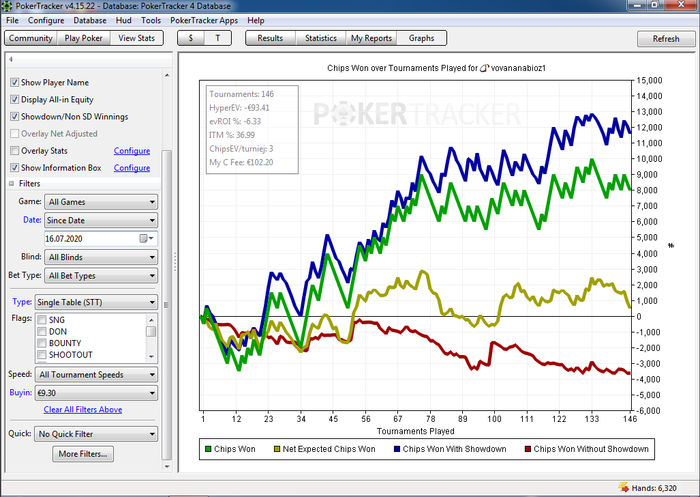
Task: Open the Hud menu
Action: pyautogui.click(x=123, y=21)
